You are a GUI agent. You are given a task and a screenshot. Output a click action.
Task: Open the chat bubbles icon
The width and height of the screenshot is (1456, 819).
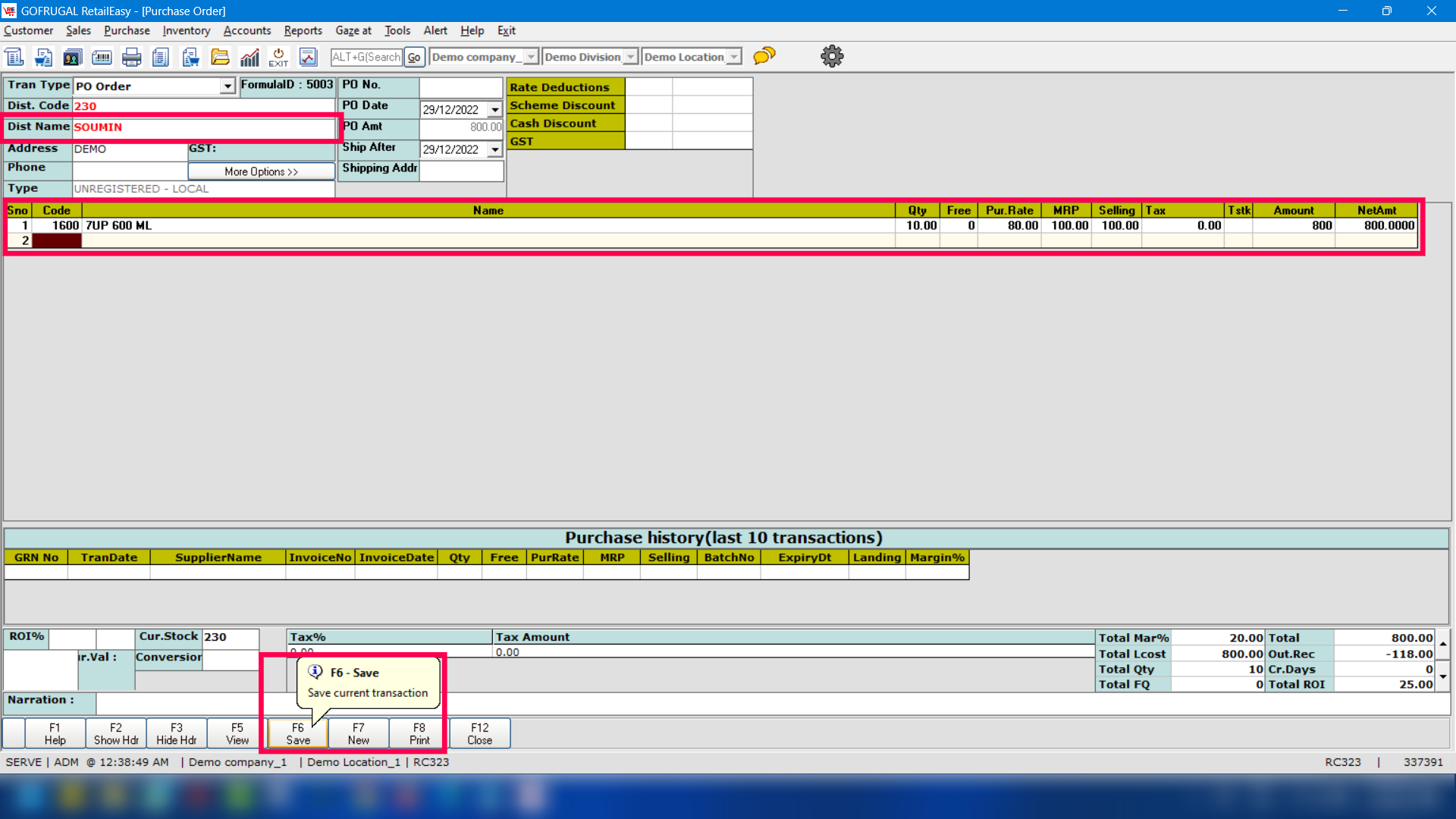(764, 56)
